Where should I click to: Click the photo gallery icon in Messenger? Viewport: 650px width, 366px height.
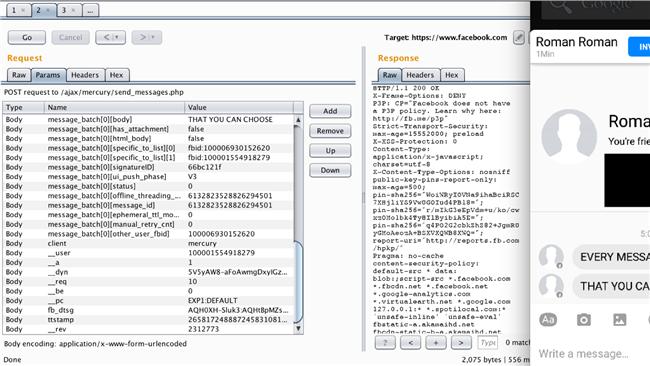tap(620, 320)
